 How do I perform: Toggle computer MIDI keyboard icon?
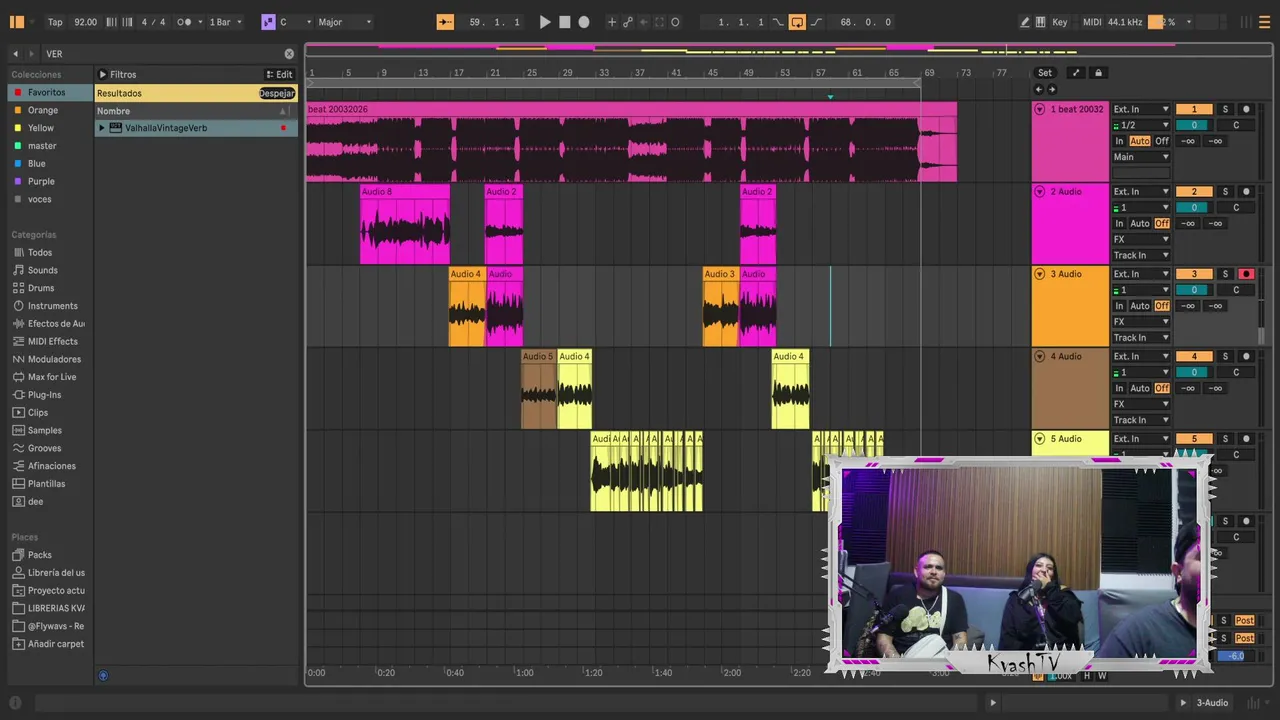(1041, 22)
